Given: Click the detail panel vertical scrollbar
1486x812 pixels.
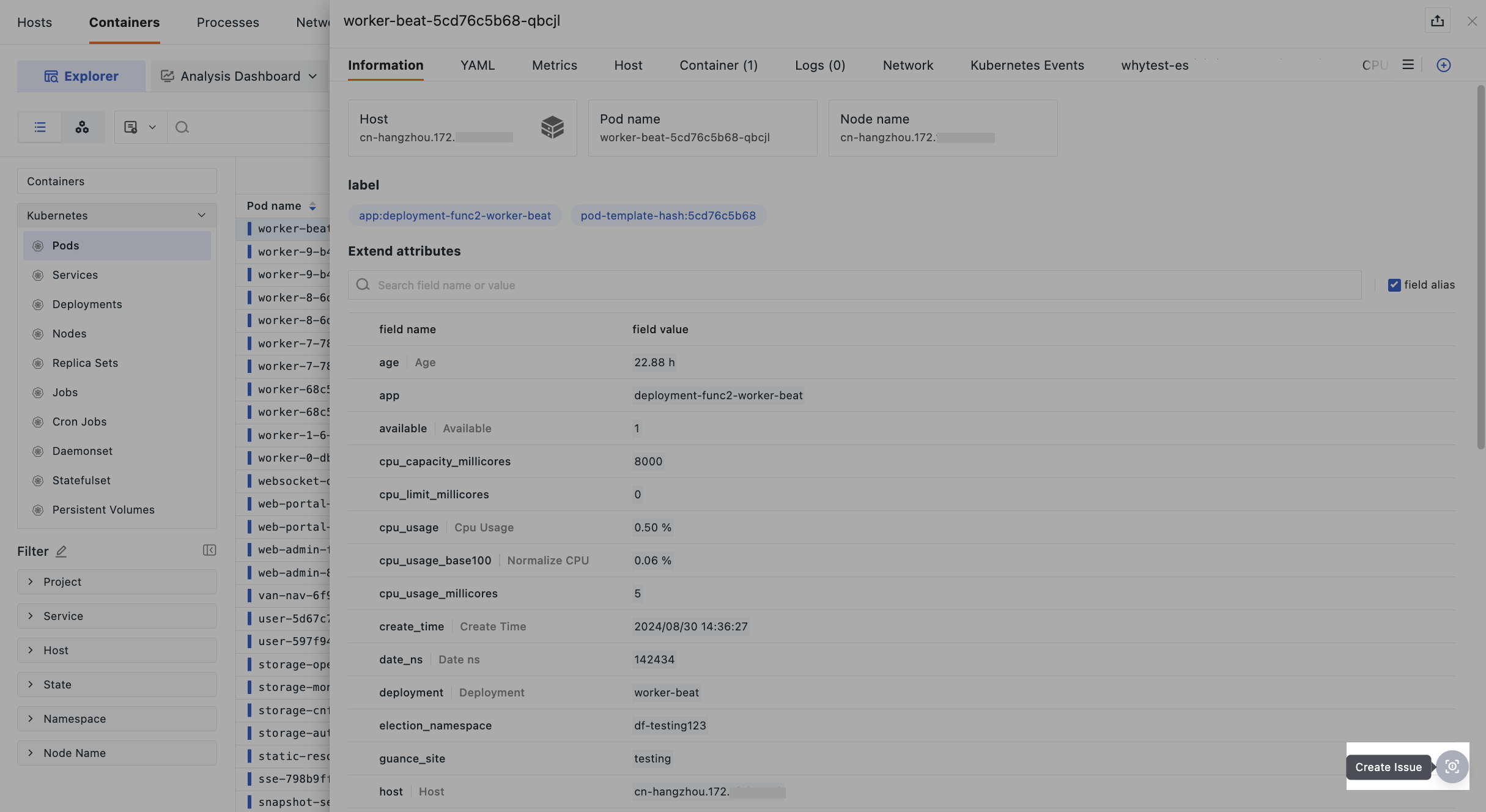Looking at the screenshot, I should pos(1480,269).
